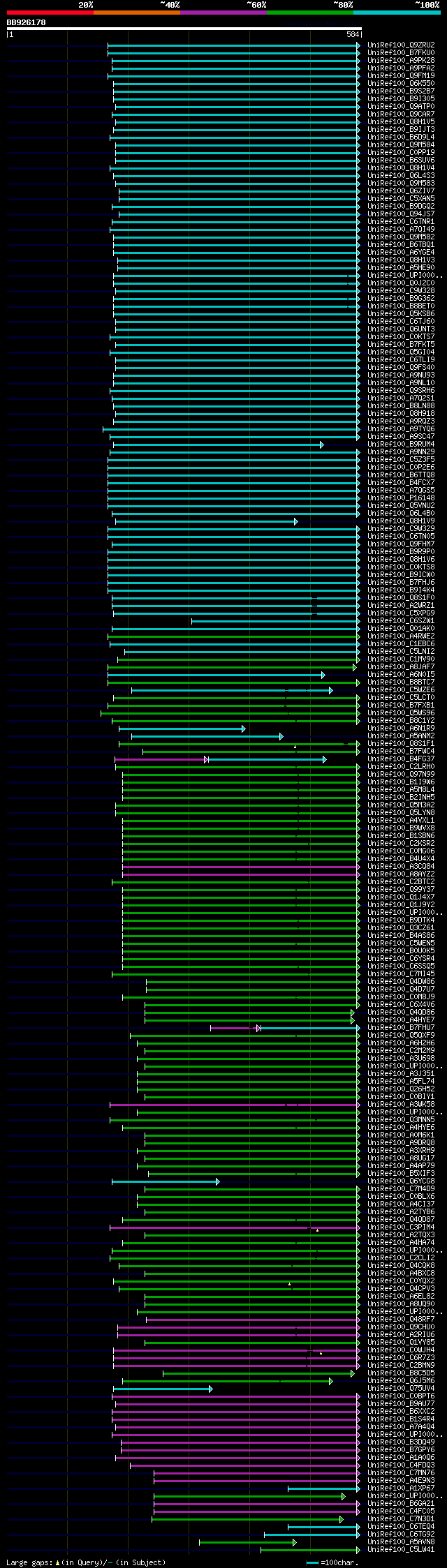Choose hit UniRef100_Q9M584
The width and height of the screenshot is (447, 1568).
click(401, 144)
